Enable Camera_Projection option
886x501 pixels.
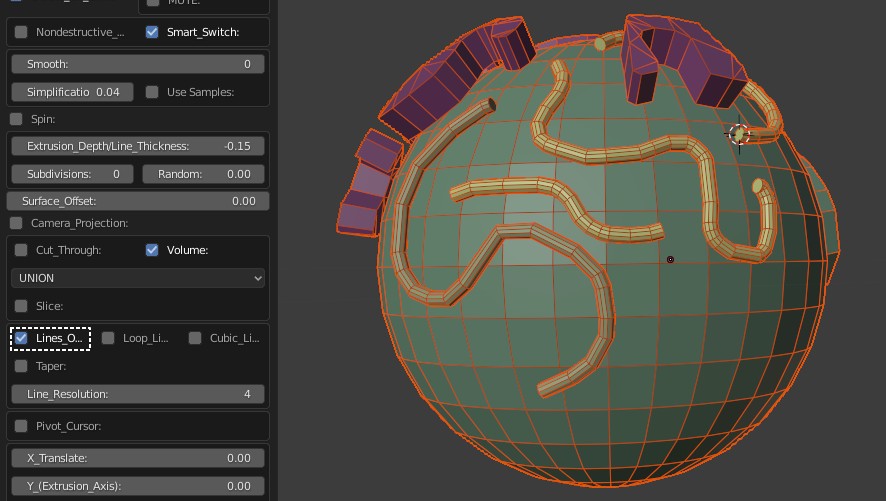(x=16, y=223)
